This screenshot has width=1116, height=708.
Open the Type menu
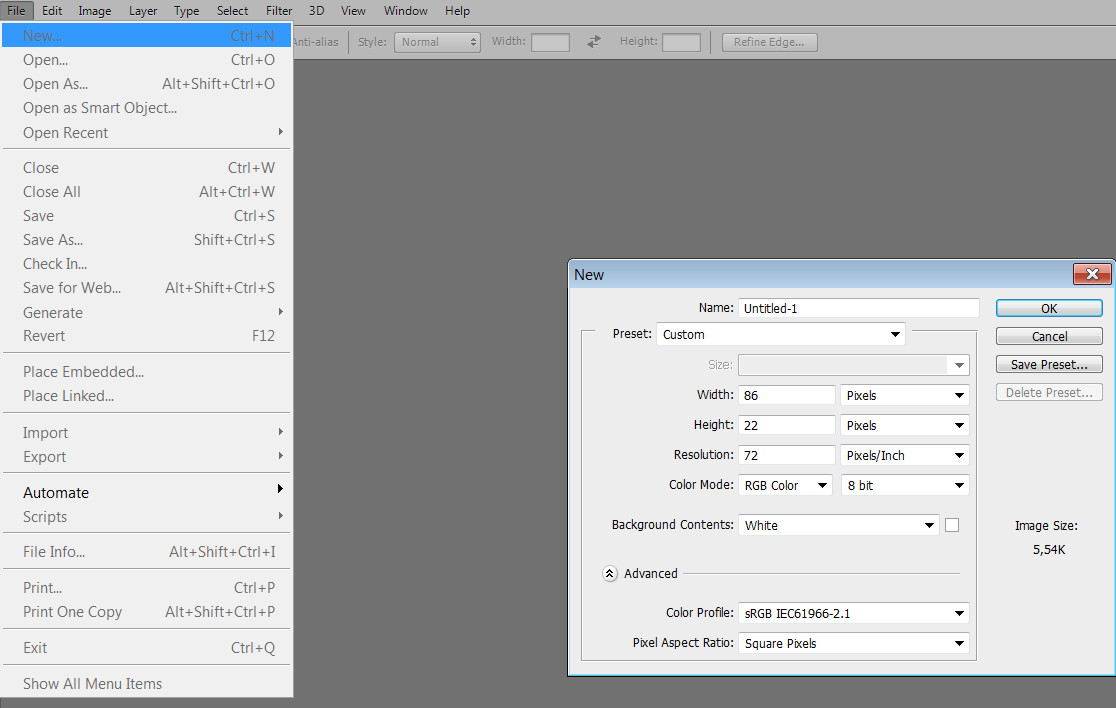tap(186, 11)
